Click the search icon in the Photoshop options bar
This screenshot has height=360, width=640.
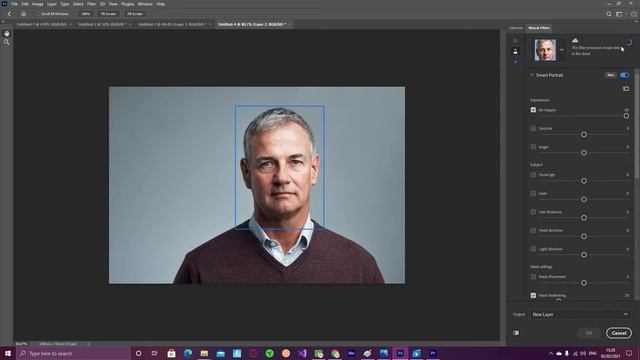click(609, 14)
